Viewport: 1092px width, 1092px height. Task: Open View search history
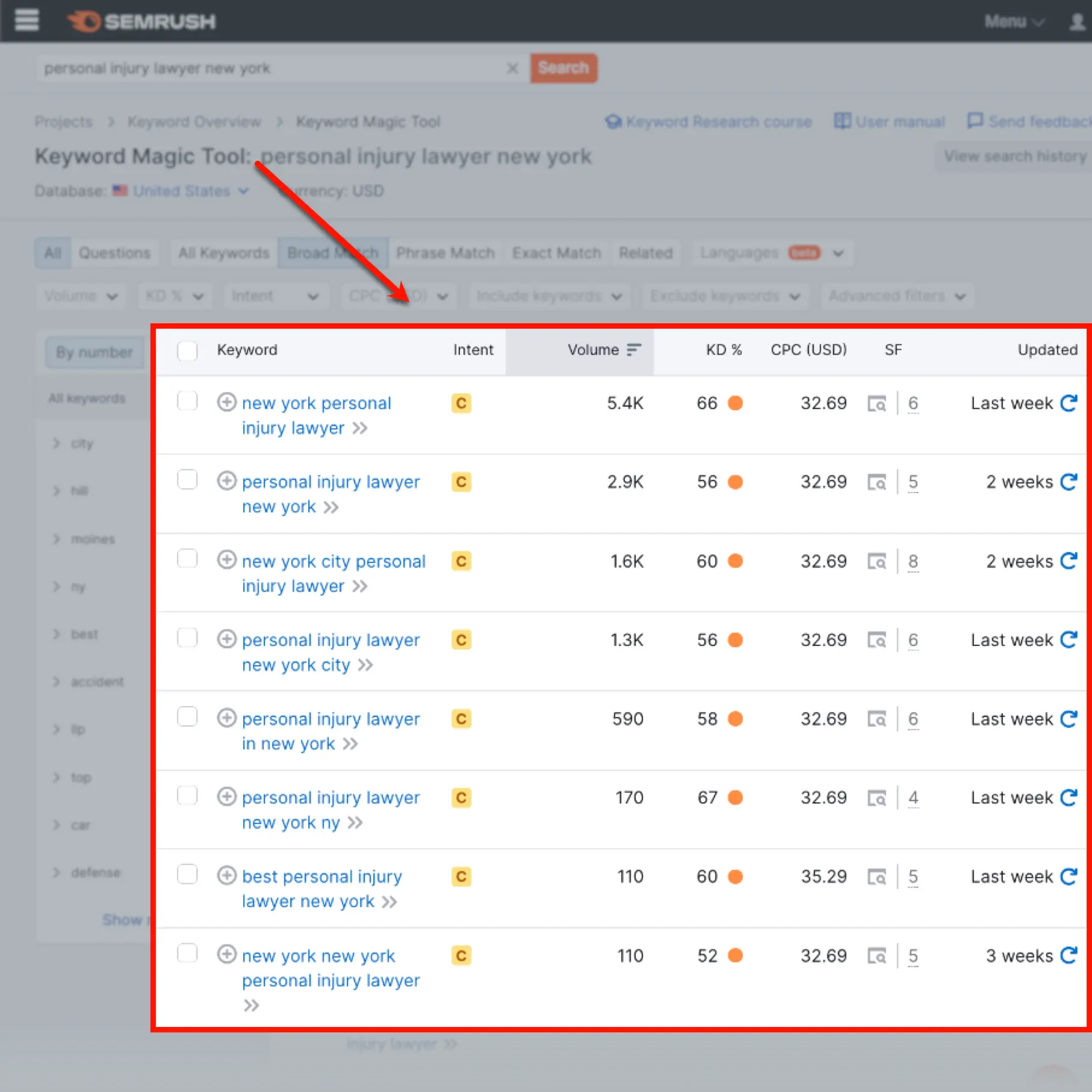tap(1013, 156)
